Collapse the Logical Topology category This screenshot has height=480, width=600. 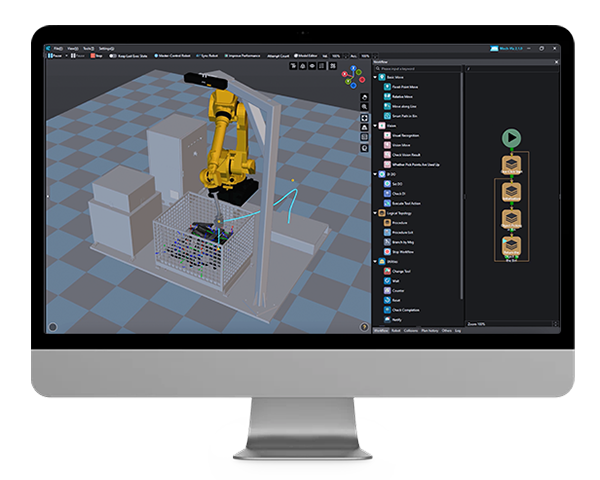coord(376,212)
